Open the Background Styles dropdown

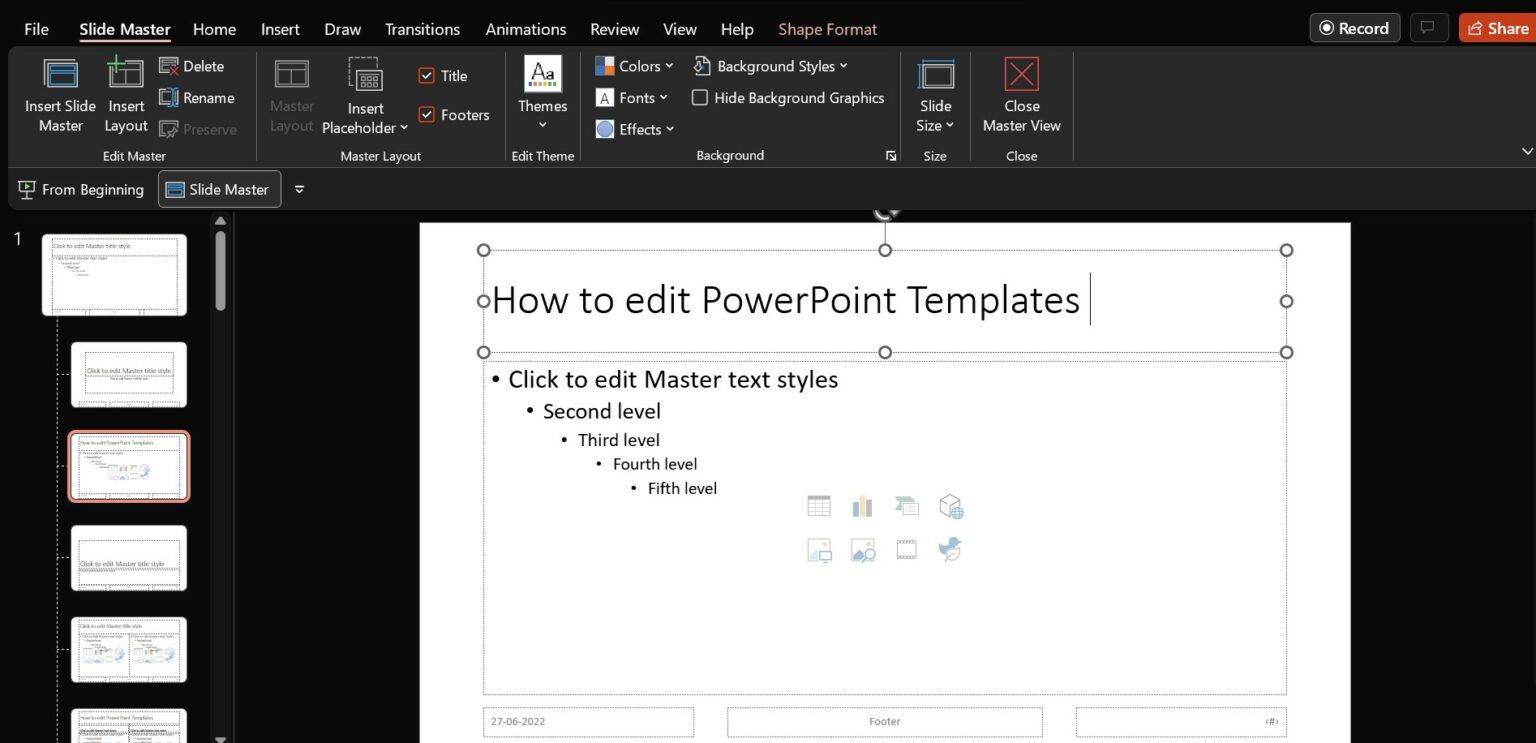pyautogui.click(x=769, y=66)
